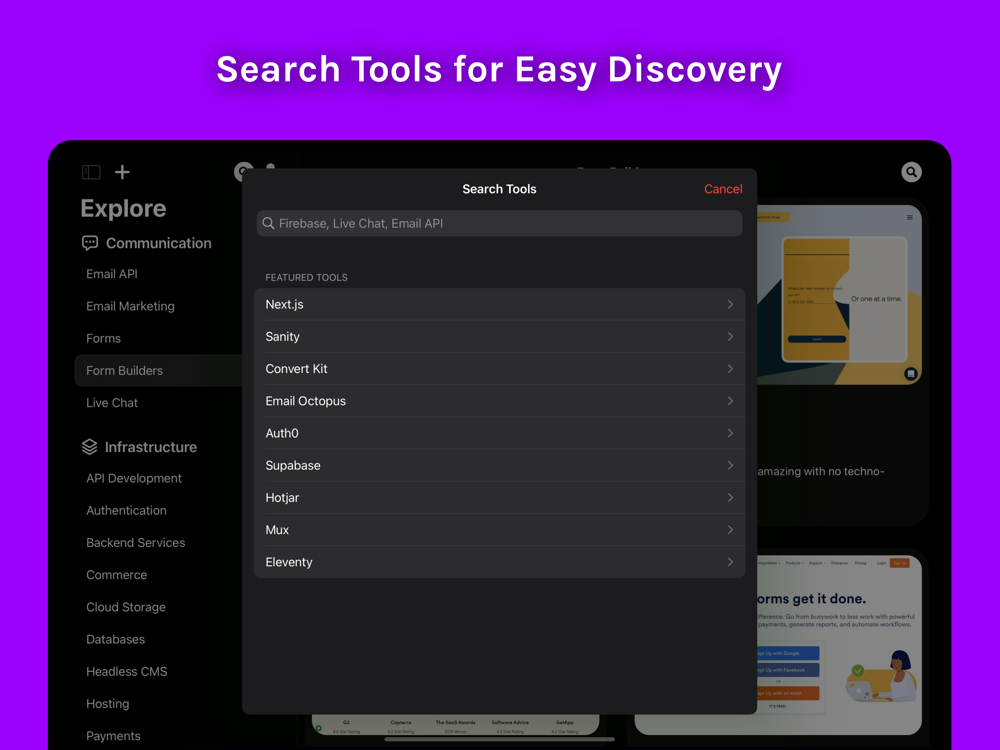Open the Auth0 entry
The image size is (1000, 750).
coord(499,433)
